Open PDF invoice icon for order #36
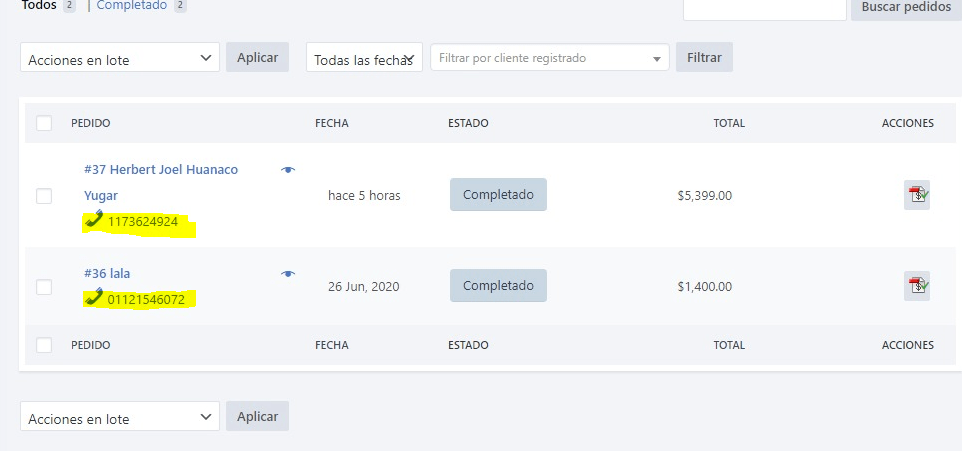Viewport: 962px width, 451px height. click(x=917, y=286)
